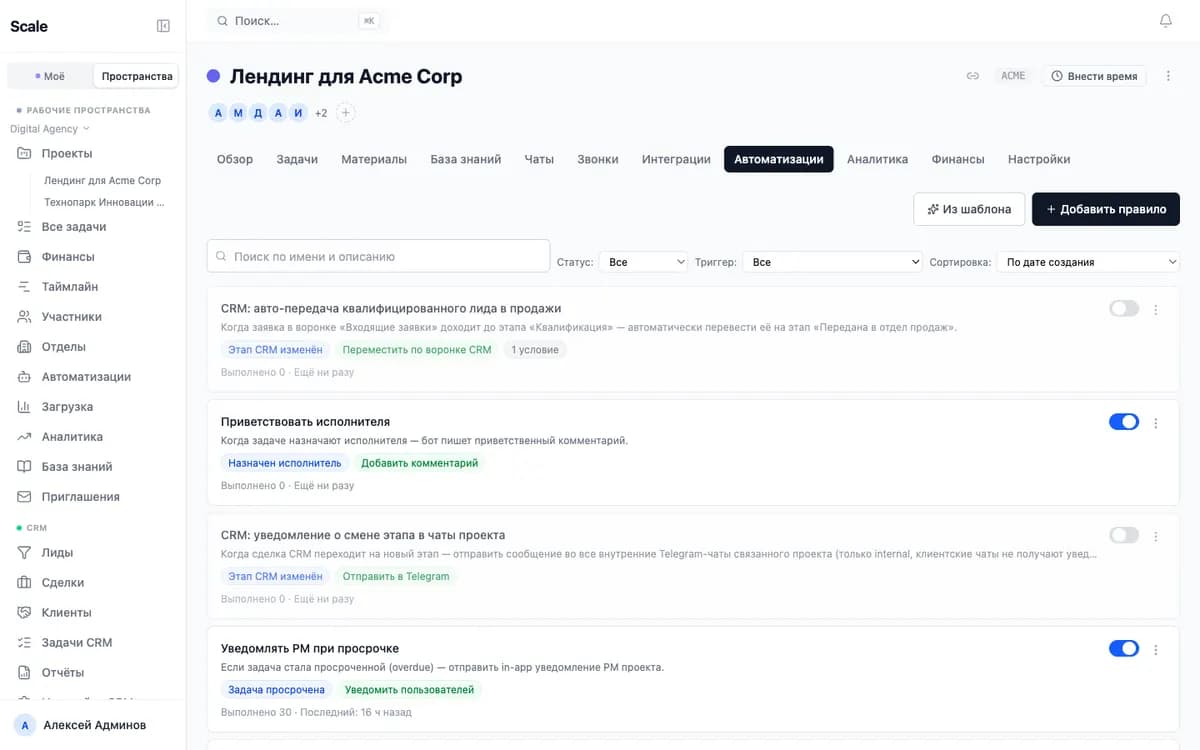
Task: Select the Пространства sidebar tab
Action: (137, 76)
